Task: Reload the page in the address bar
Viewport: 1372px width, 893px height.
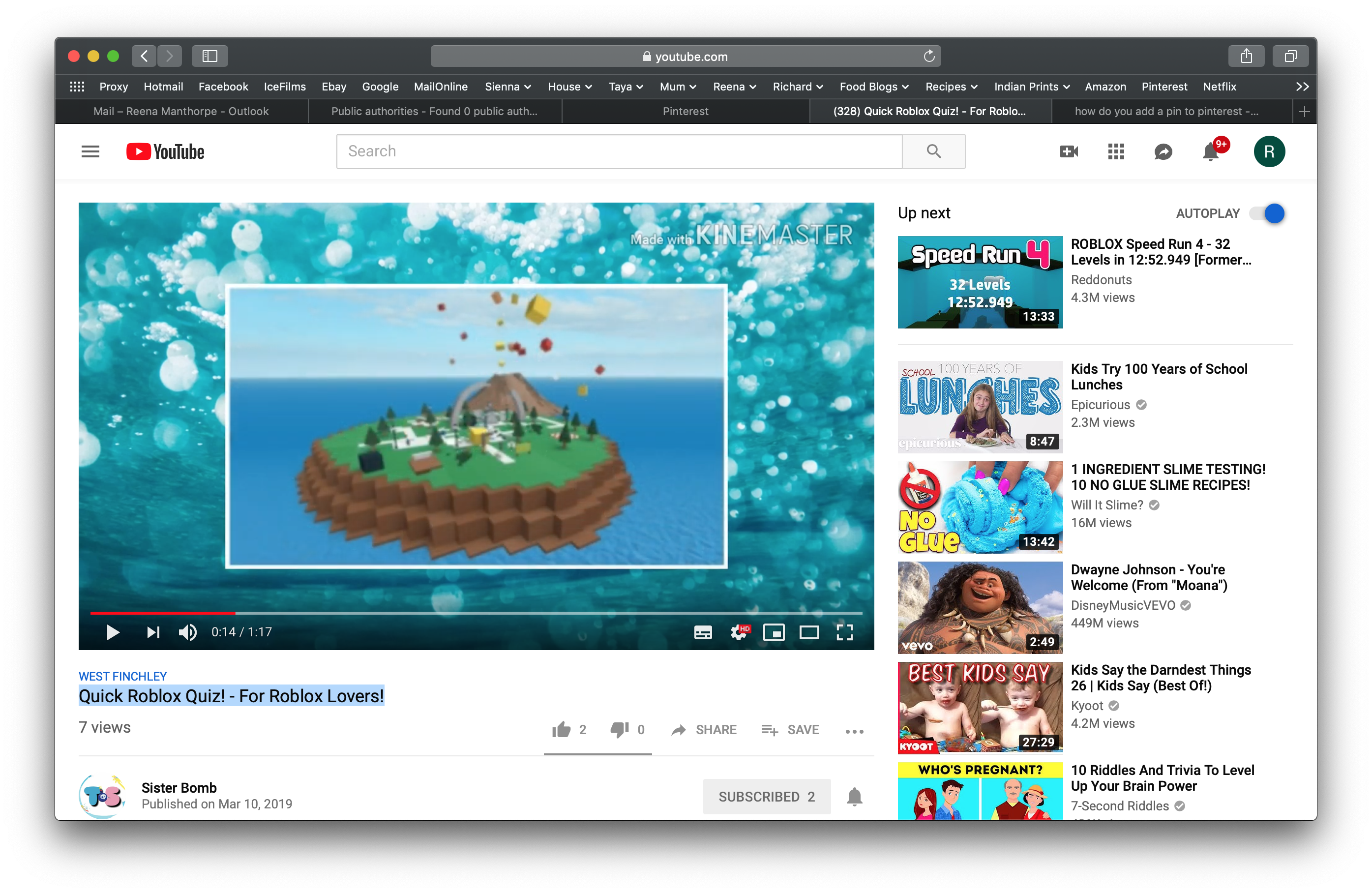Action: [929, 56]
